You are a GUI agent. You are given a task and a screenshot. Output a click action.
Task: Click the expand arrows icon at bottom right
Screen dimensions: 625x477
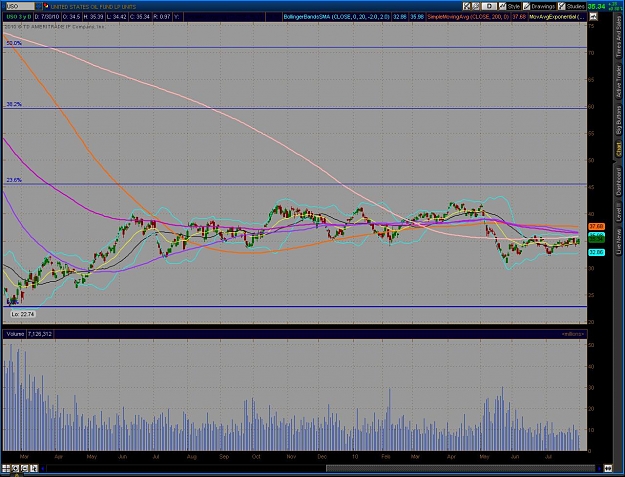point(608,468)
